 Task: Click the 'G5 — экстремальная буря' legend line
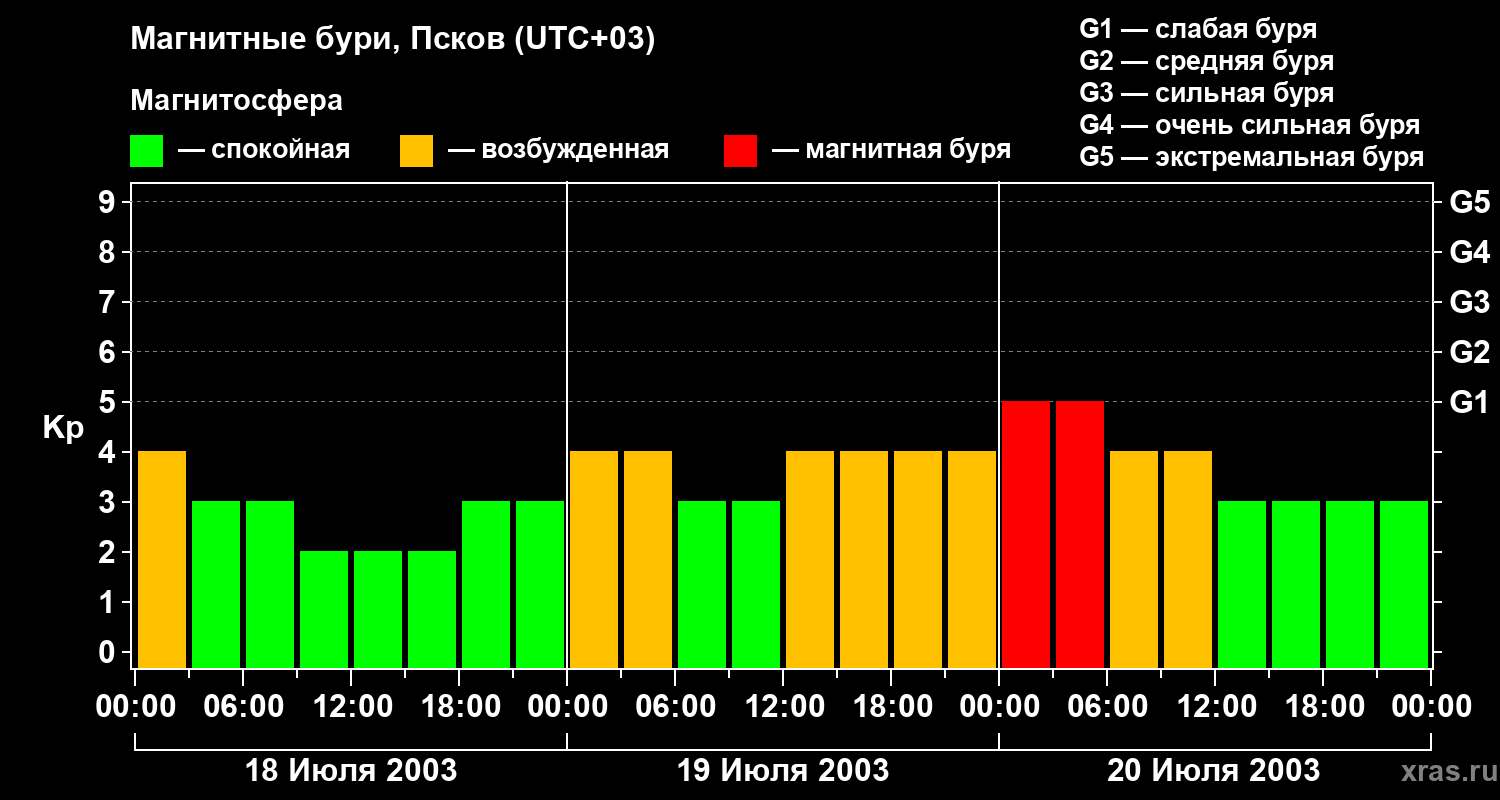click(1252, 157)
